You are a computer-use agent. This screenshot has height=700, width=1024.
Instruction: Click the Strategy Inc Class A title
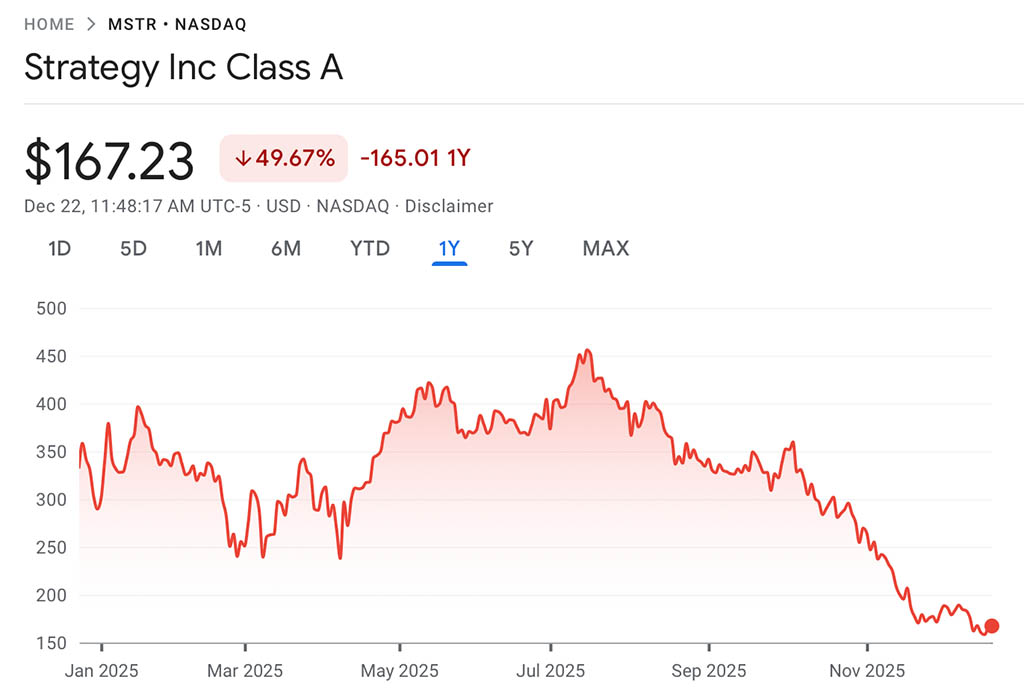(x=184, y=68)
